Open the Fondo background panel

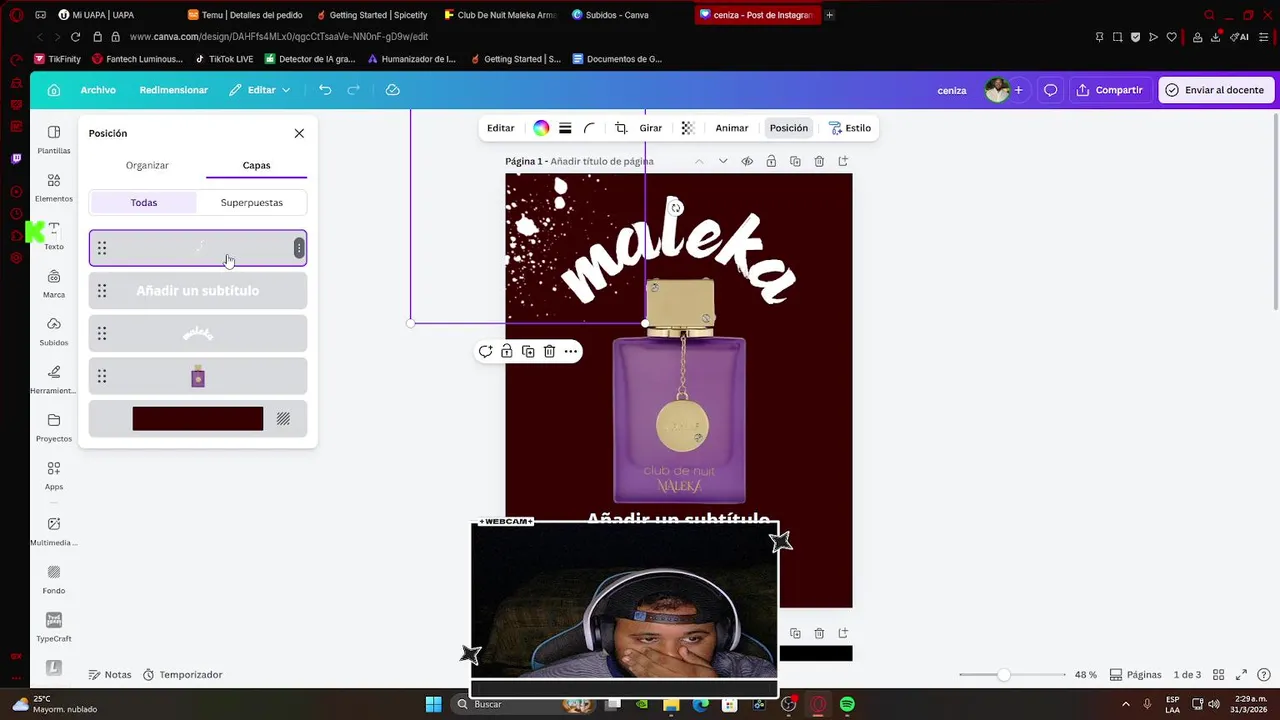(54, 579)
